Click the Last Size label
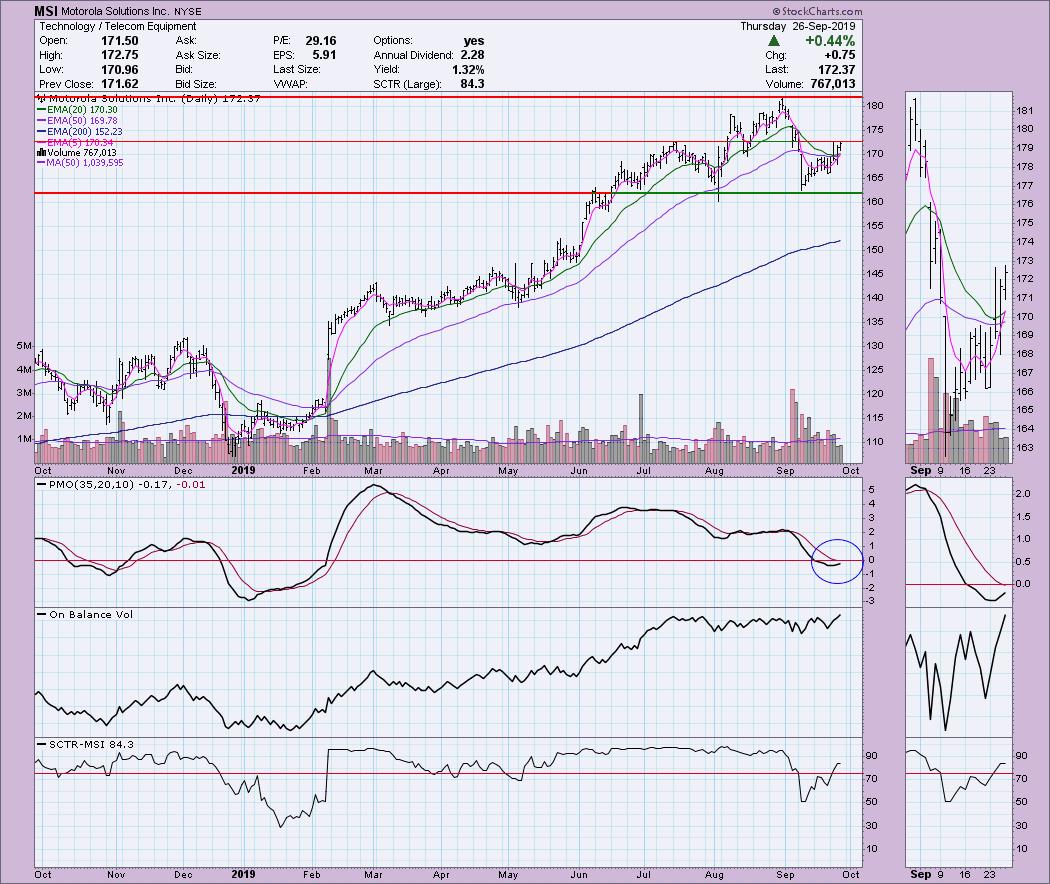 pos(297,69)
